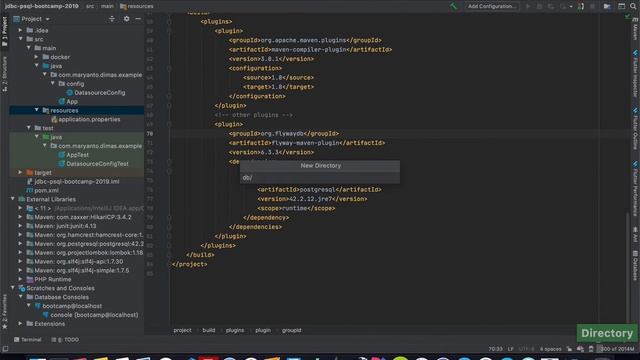Open the Database side tool window

636,266
